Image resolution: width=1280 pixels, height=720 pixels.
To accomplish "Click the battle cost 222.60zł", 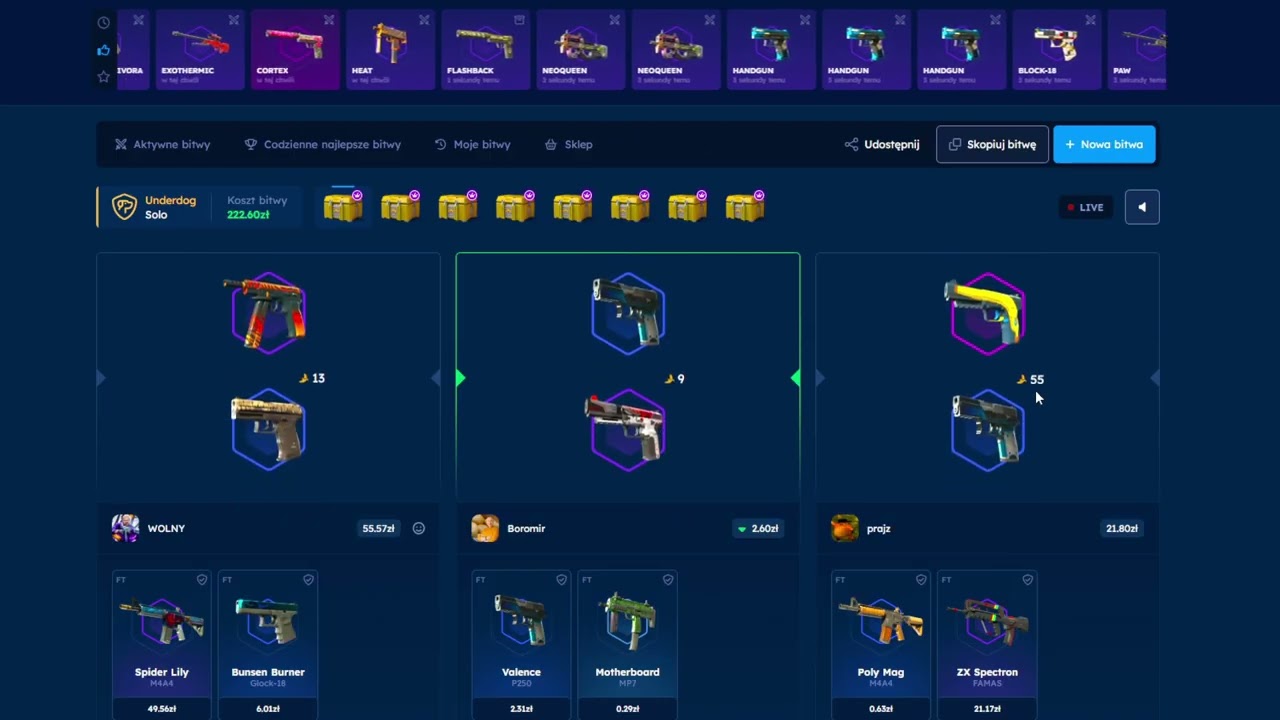I will 248,215.
